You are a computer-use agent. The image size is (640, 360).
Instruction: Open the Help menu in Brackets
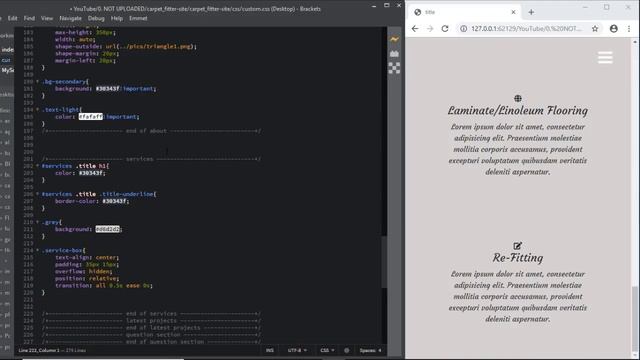pyautogui.click(x=117, y=18)
